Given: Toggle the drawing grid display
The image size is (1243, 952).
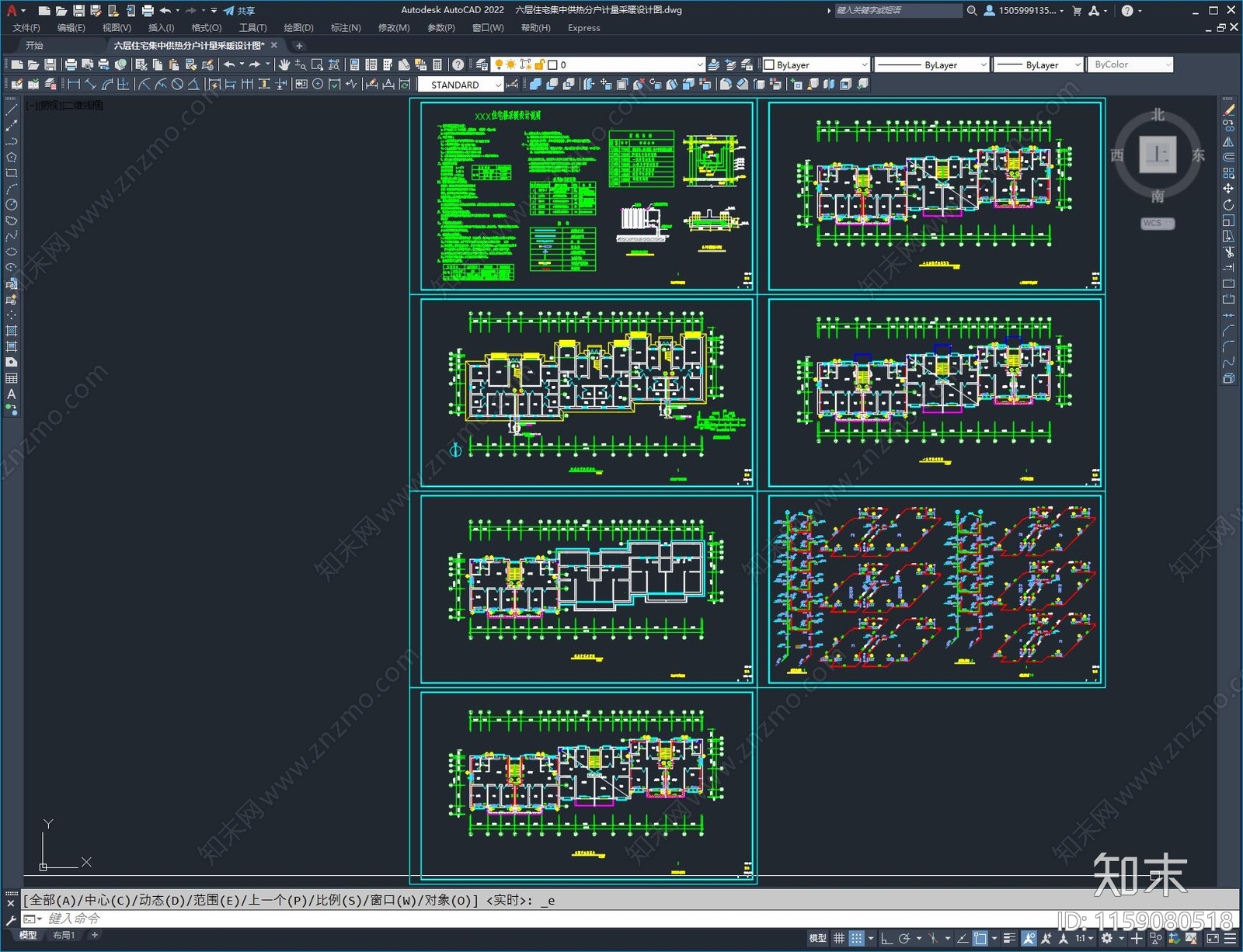Looking at the screenshot, I should pyautogui.click(x=839, y=939).
